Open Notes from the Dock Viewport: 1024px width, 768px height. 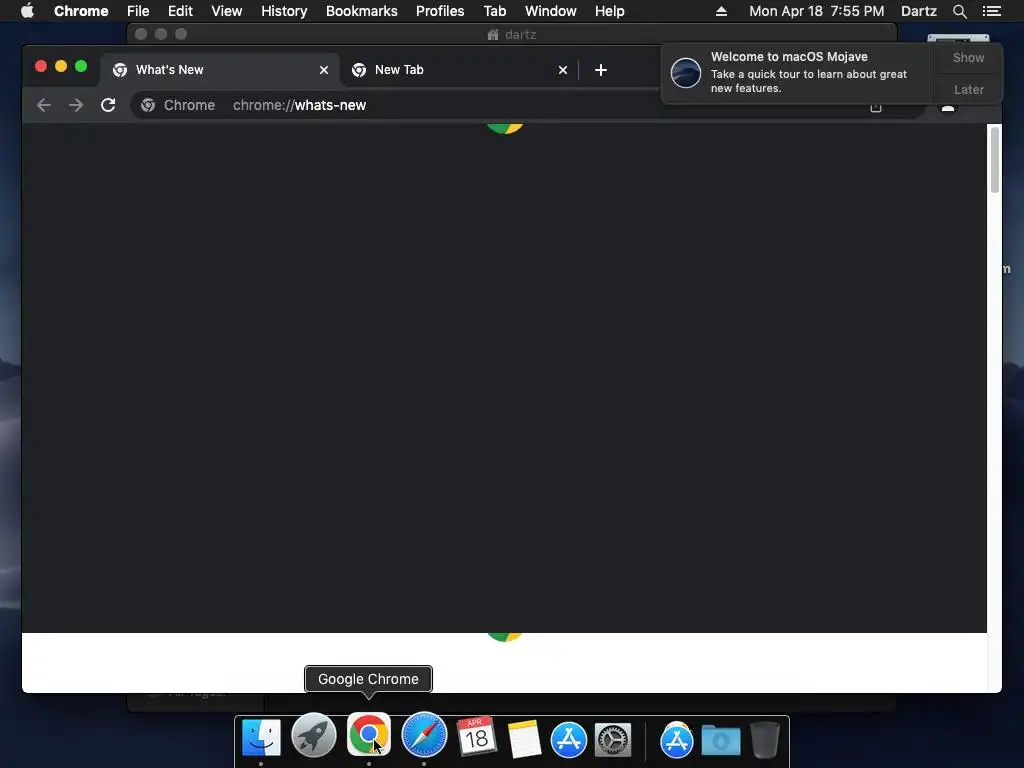tap(524, 739)
